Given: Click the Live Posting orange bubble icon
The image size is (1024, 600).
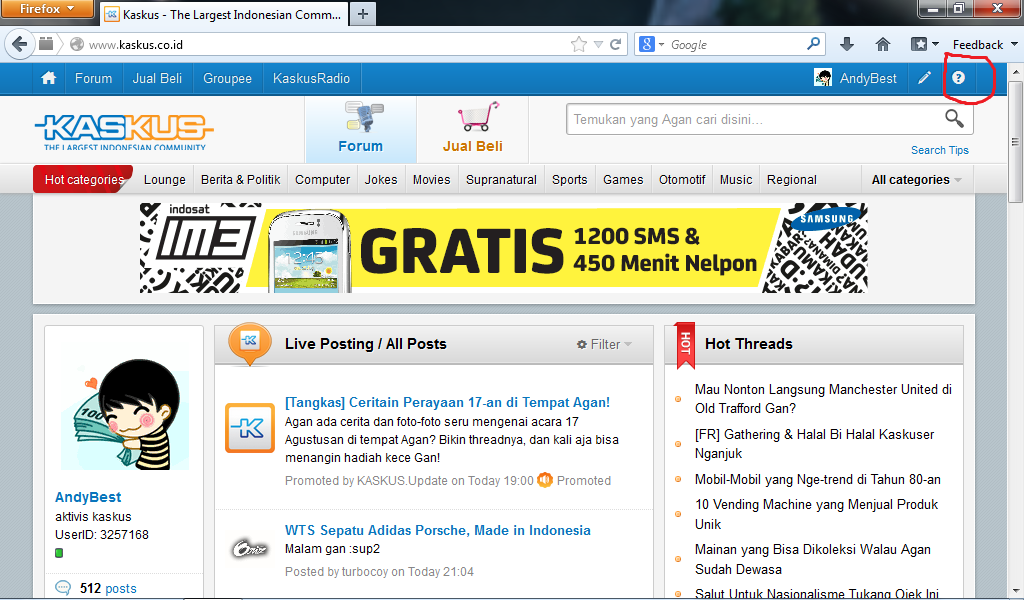Looking at the screenshot, I should click(x=250, y=343).
